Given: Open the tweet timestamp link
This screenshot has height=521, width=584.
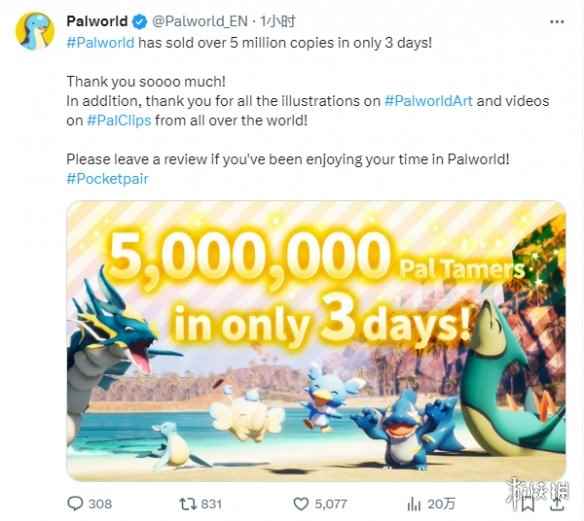Looking at the screenshot, I should 278,22.
